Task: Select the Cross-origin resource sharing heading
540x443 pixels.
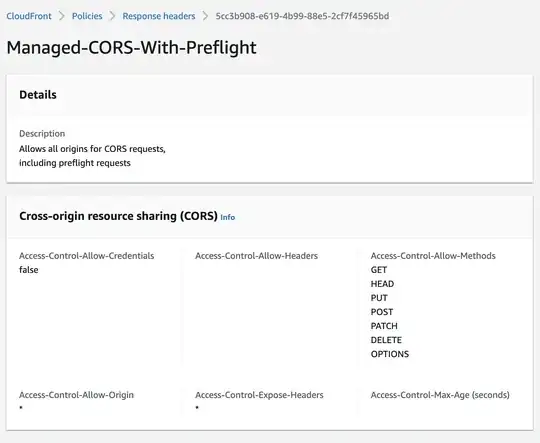Action: (x=118, y=216)
